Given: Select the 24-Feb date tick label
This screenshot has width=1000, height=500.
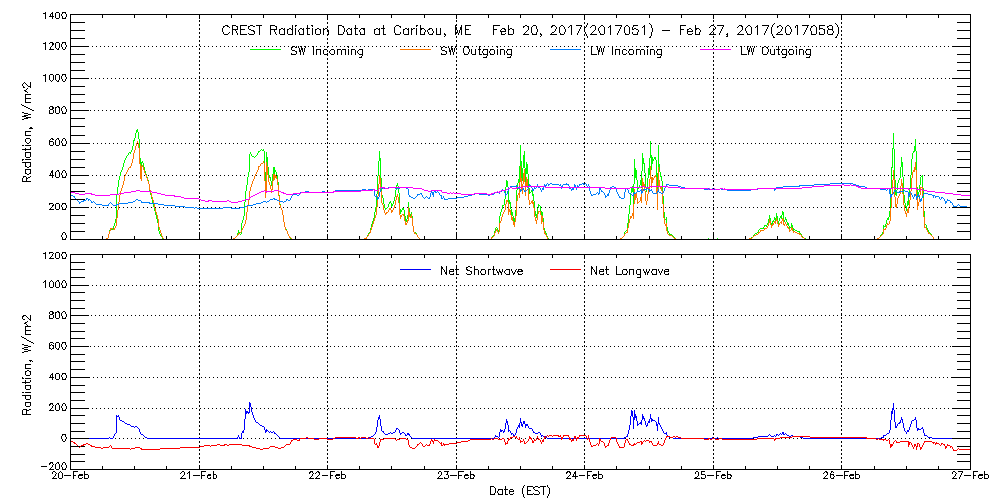Looking at the screenshot, I should pos(585,477).
